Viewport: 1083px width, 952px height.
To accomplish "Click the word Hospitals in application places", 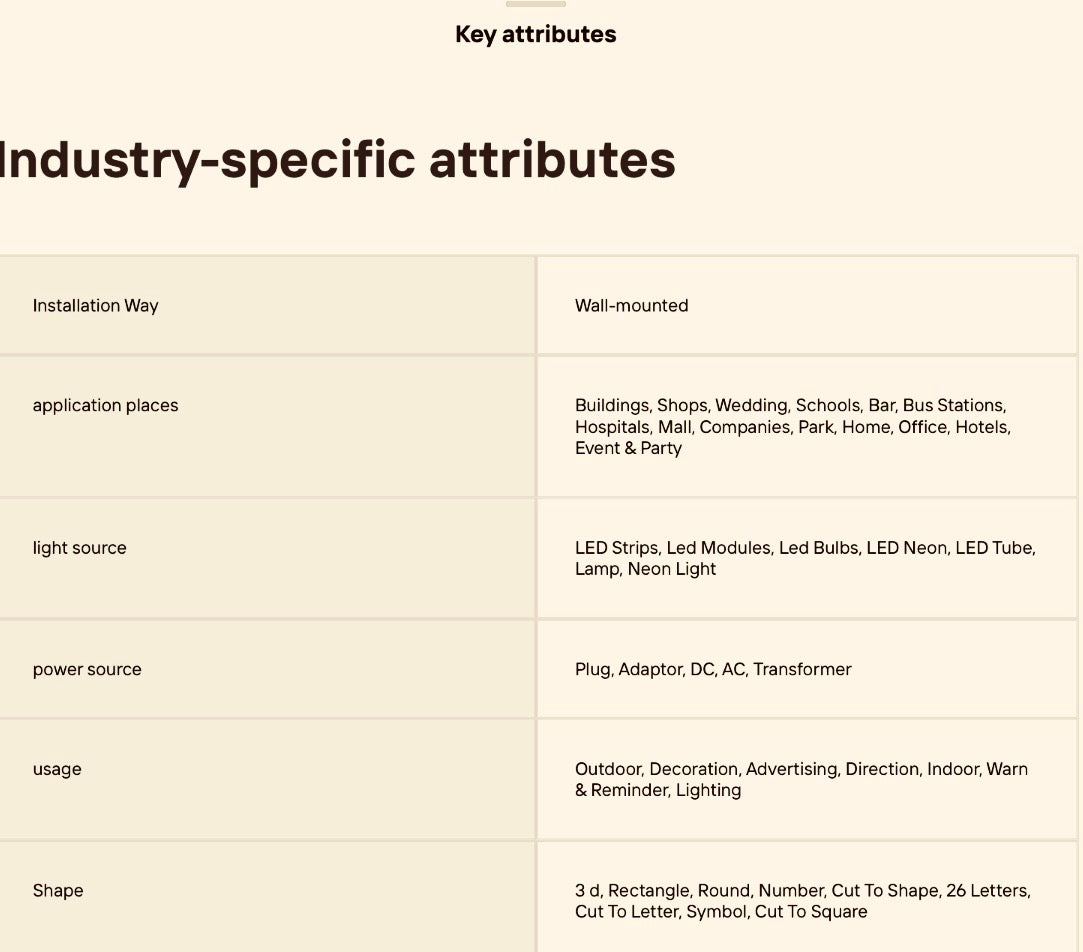I will pos(612,427).
